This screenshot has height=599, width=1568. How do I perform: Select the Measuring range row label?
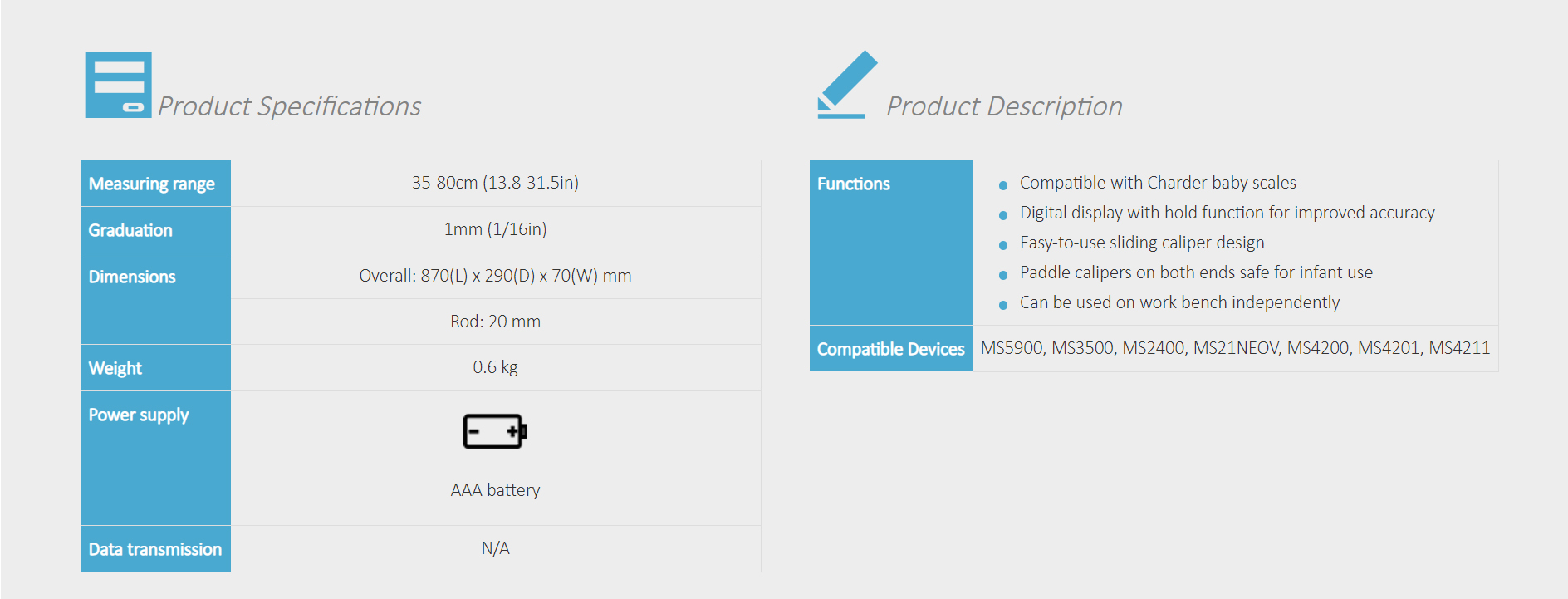coord(152,184)
